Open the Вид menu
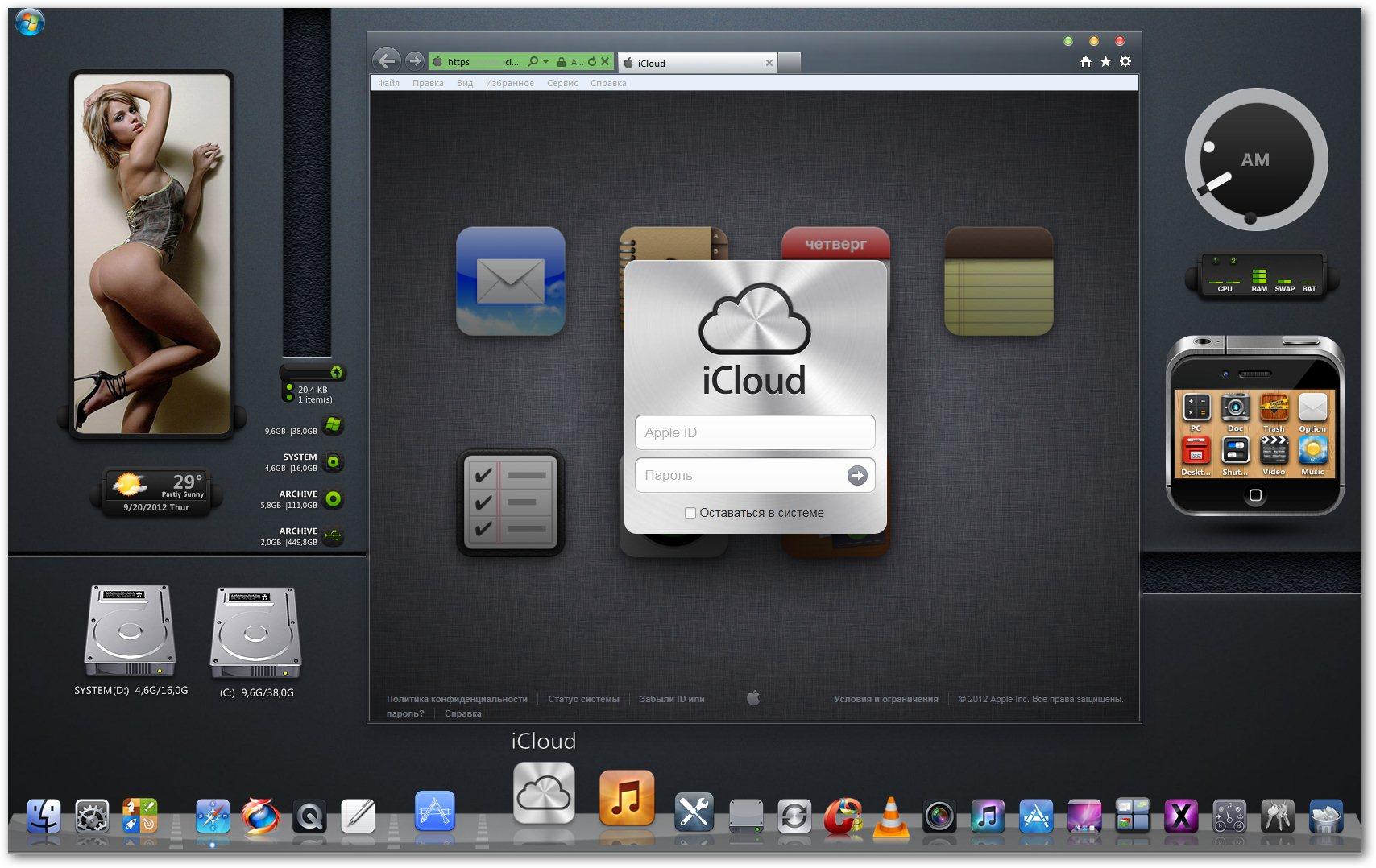Viewport: 1376px width, 868px height. click(x=465, y=83)
